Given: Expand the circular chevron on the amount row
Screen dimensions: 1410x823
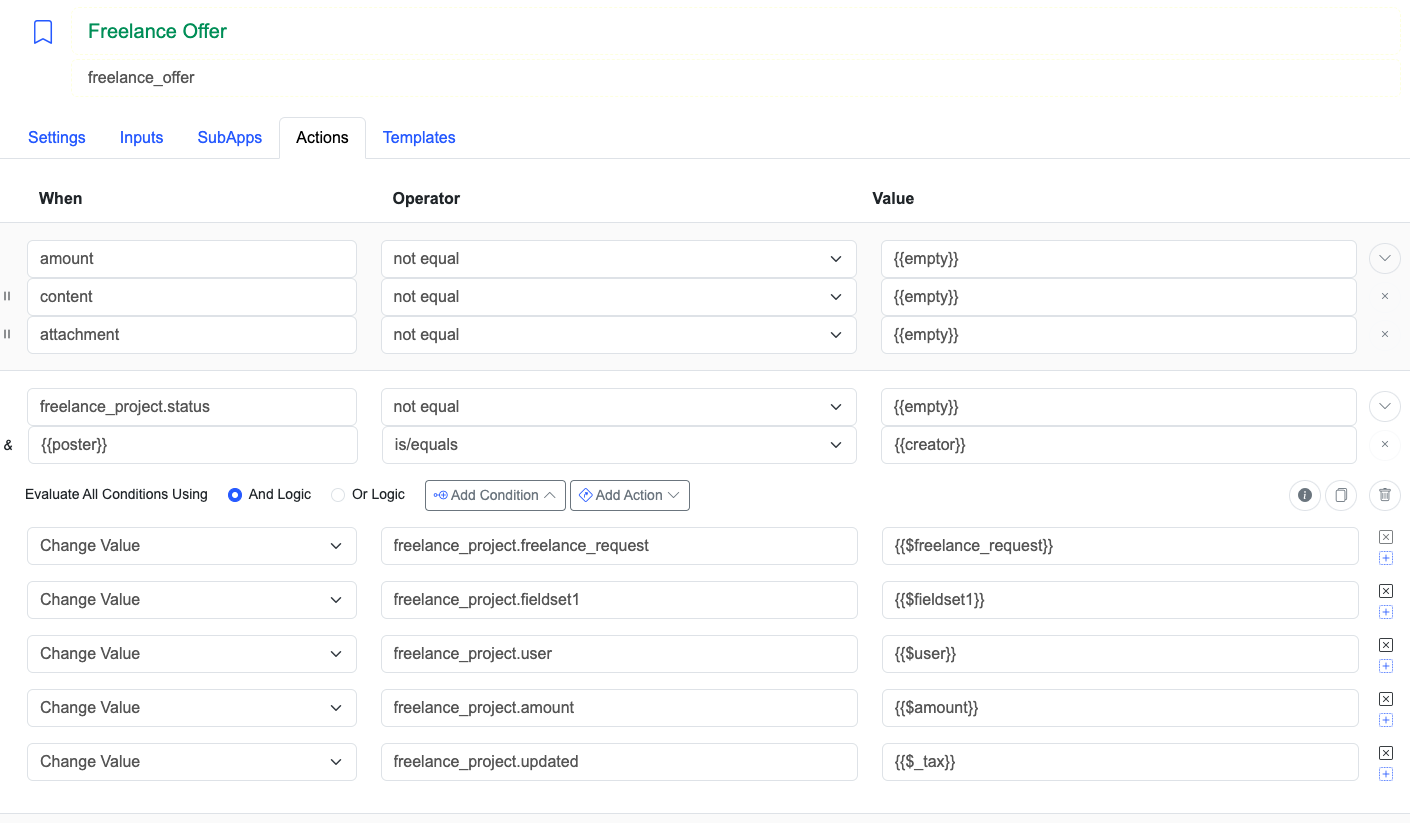Looking at the screenshot, I should pos(1385,259).
